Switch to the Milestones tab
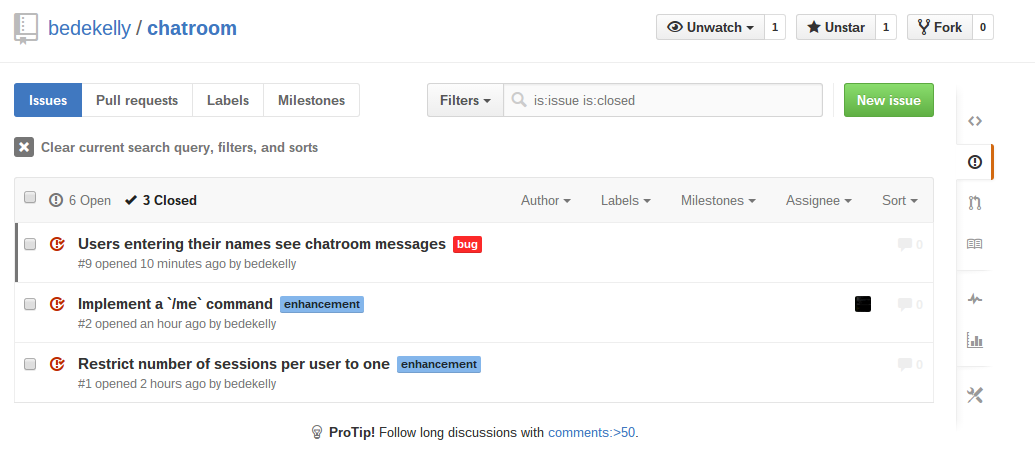1035x470 pixels. 312,100
